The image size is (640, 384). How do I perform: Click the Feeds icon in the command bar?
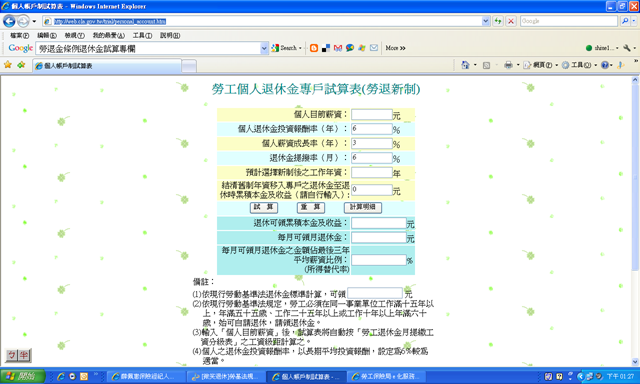[x=486, y=65]
